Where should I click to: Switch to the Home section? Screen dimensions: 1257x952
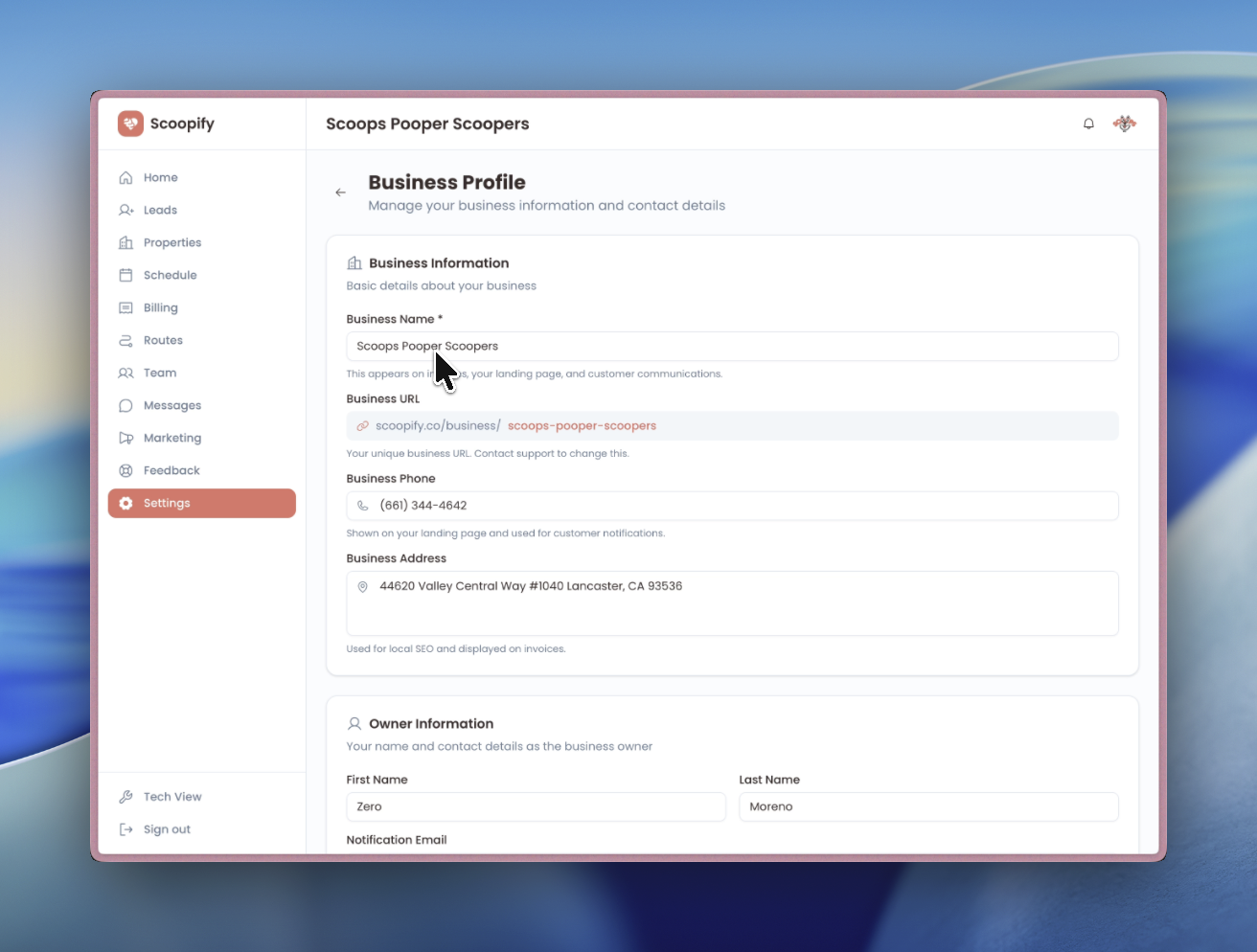(x=126, y=177)
